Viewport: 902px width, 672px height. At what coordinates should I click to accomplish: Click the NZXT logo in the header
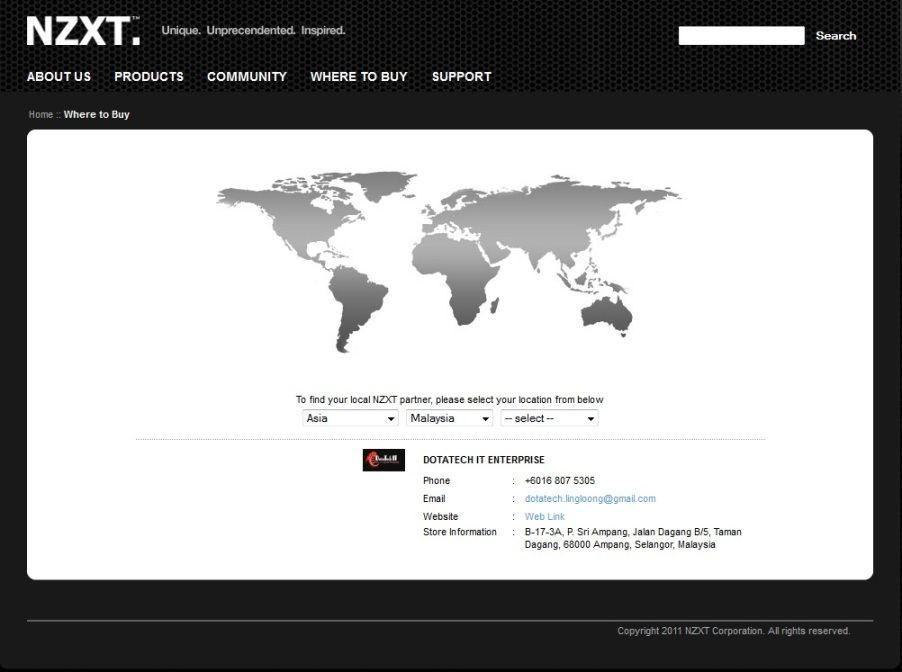pos(83,32)
